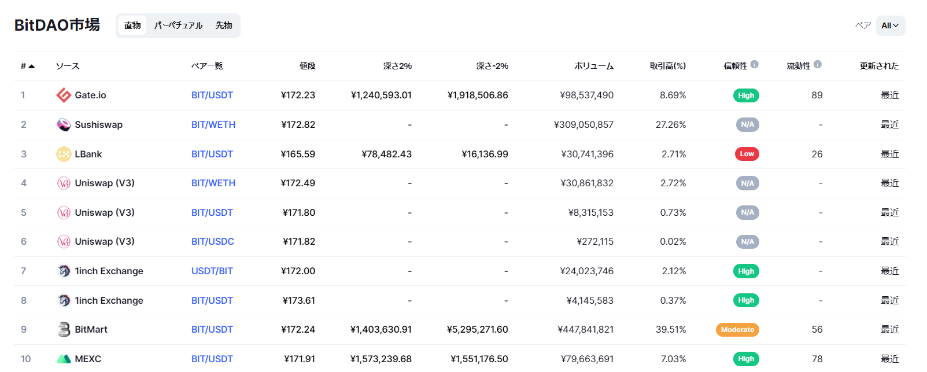Viewport: 927px width, 372px height.
Task: Open the All pair filter dropdown
Action: (x=890, y=25)
